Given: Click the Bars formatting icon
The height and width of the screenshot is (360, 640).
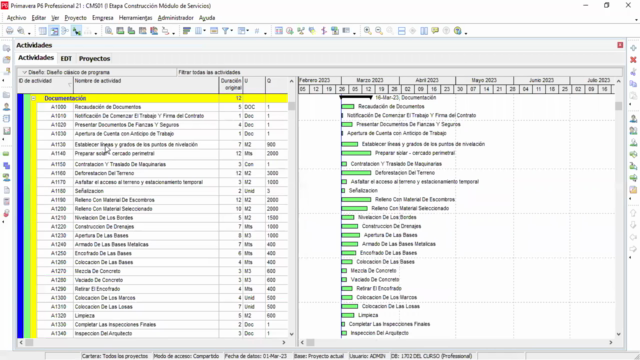Looking at the screenshot, I should coord(187,31).
